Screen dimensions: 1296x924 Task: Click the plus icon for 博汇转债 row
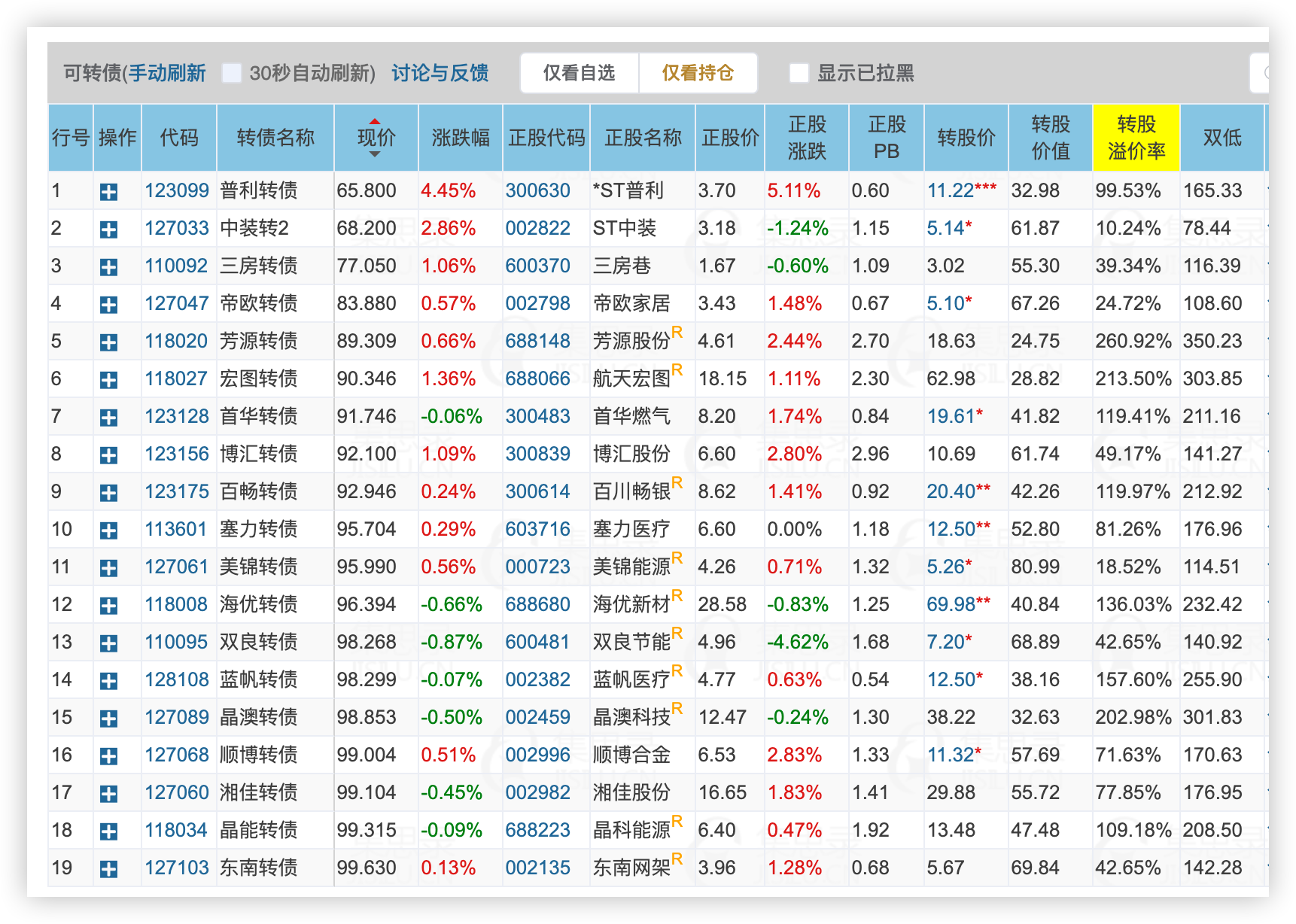click(x=108, y=455)
